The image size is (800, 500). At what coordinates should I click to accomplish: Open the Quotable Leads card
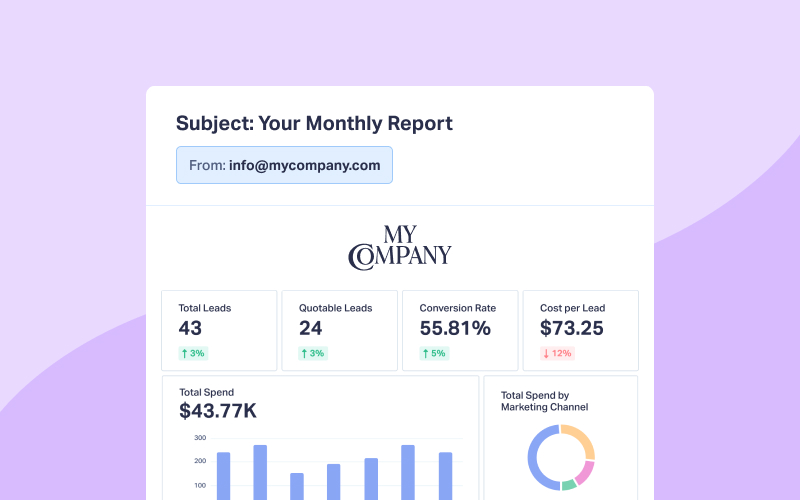pyautogui.click(x=340, y=330)
